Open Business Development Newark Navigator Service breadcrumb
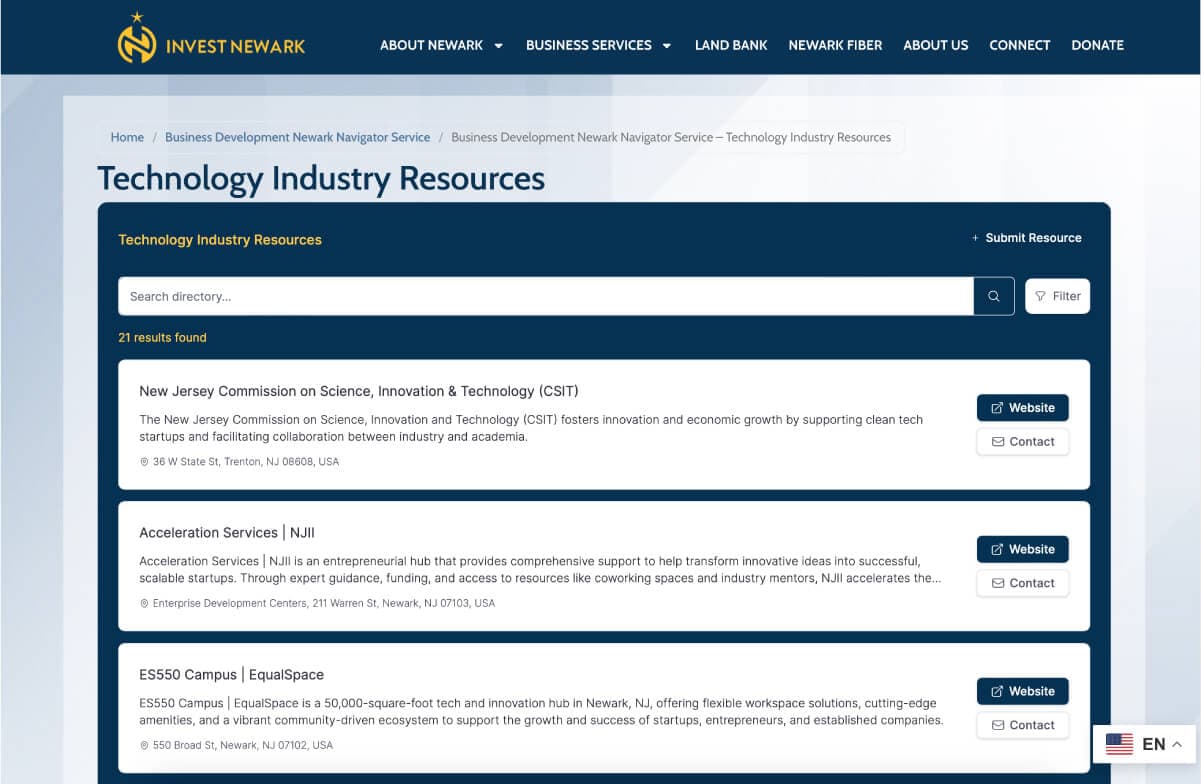The height and width of the screenshot is (784, 1201). coord(297,137)
